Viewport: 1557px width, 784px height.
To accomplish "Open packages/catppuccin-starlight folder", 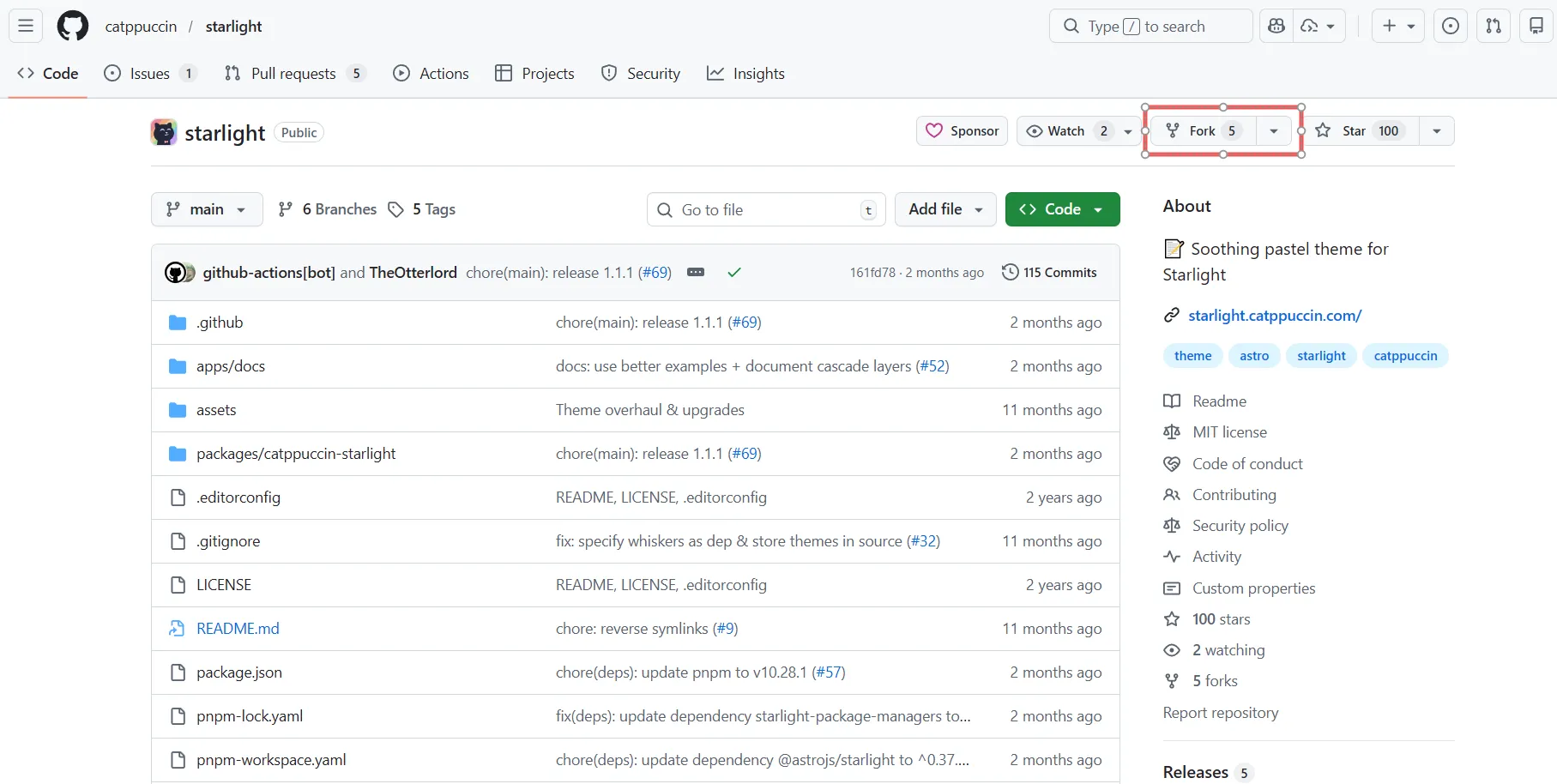I will tap(296, 454).
